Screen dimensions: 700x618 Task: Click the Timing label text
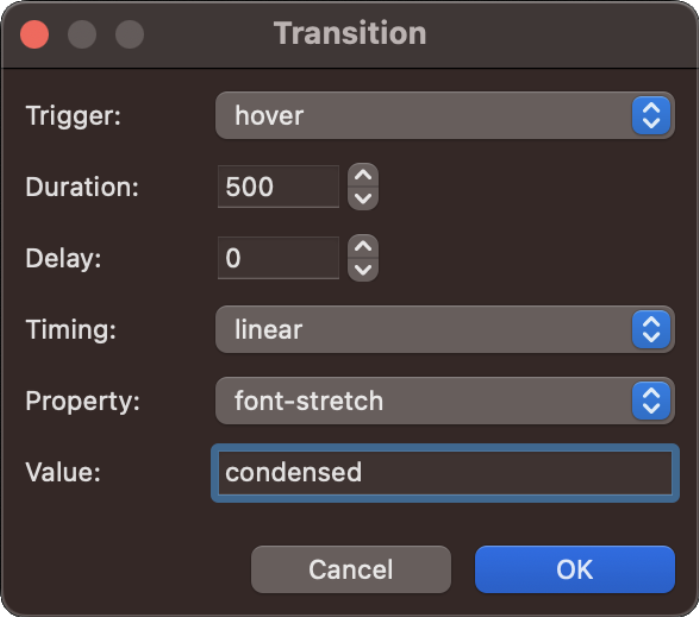point(71,330)
